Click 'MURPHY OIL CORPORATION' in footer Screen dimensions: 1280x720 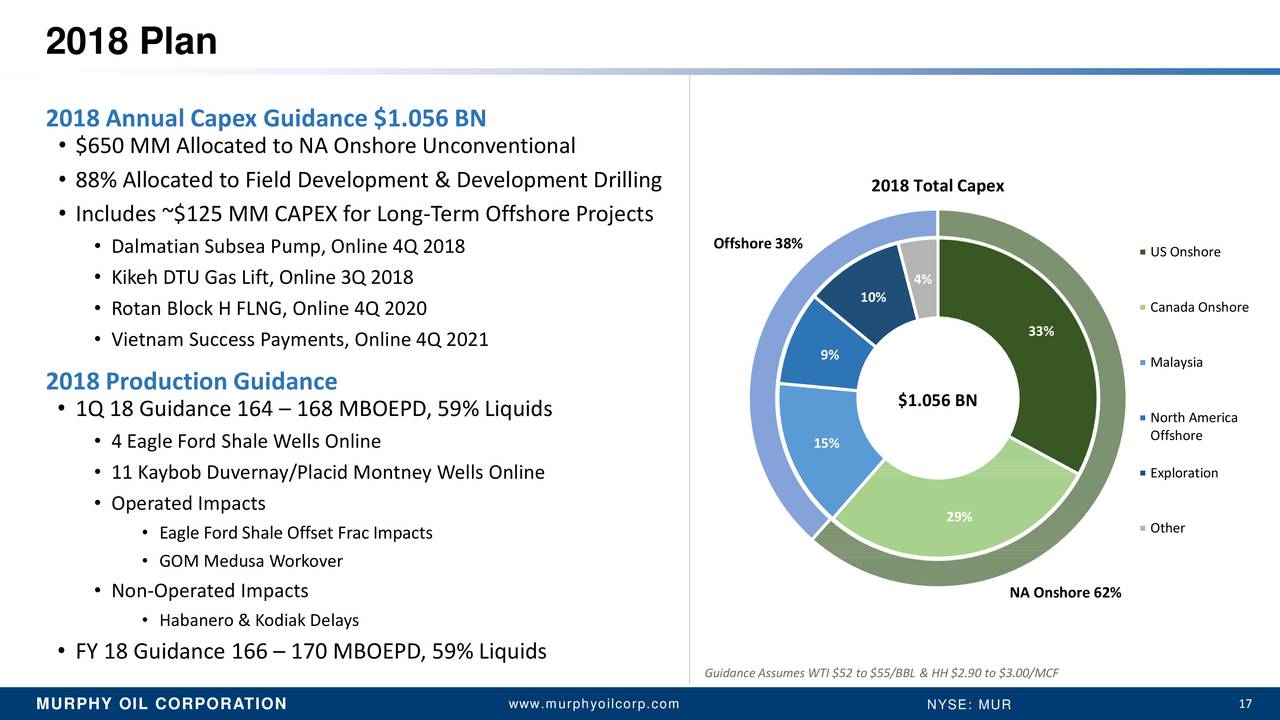tap(162, 704)
